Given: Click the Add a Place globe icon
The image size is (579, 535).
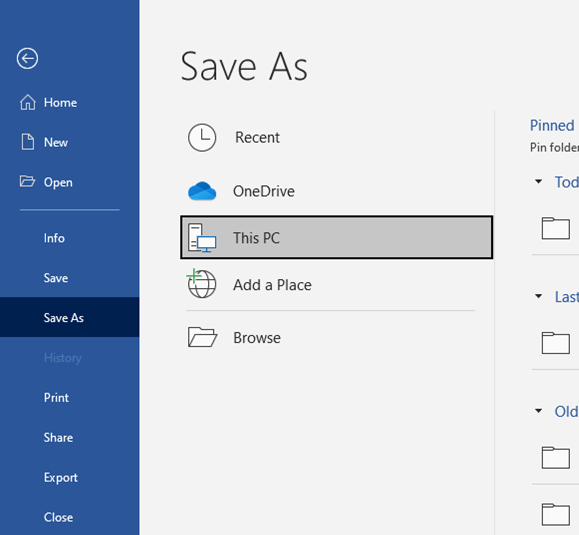Looking at the screenshot, I should [x=201, y=284].
